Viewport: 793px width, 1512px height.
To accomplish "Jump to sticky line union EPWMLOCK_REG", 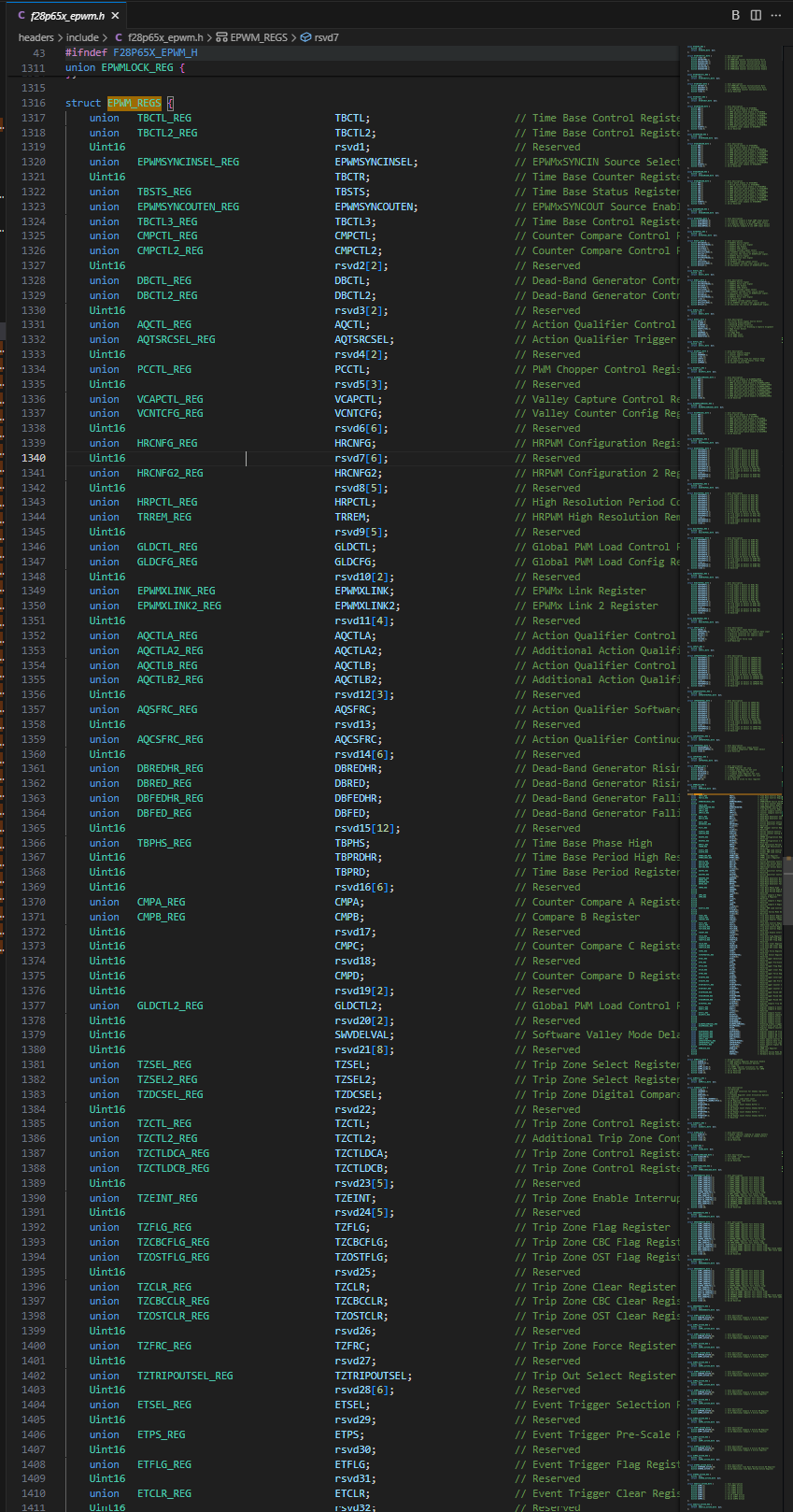I will pyautogui.click(x=125, y=68).
